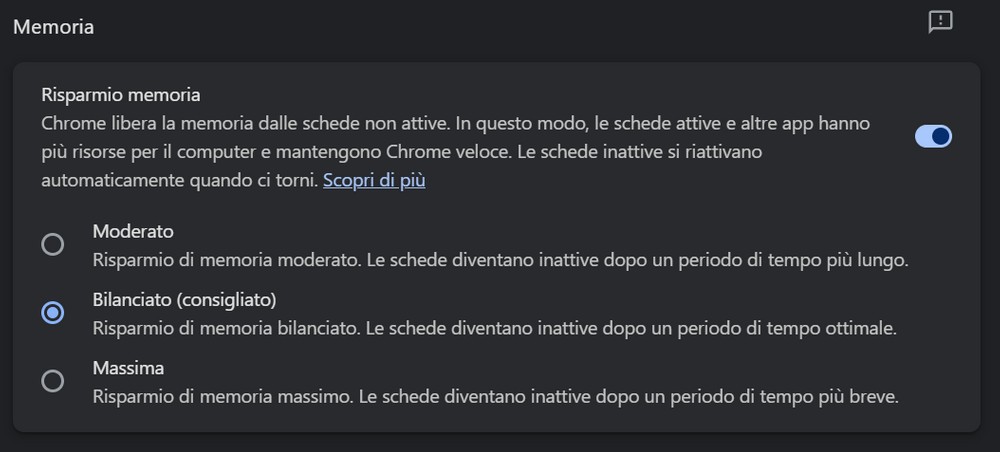
Task: Click 'automaticamente quando ci torni' text
Action: point(180,181)
